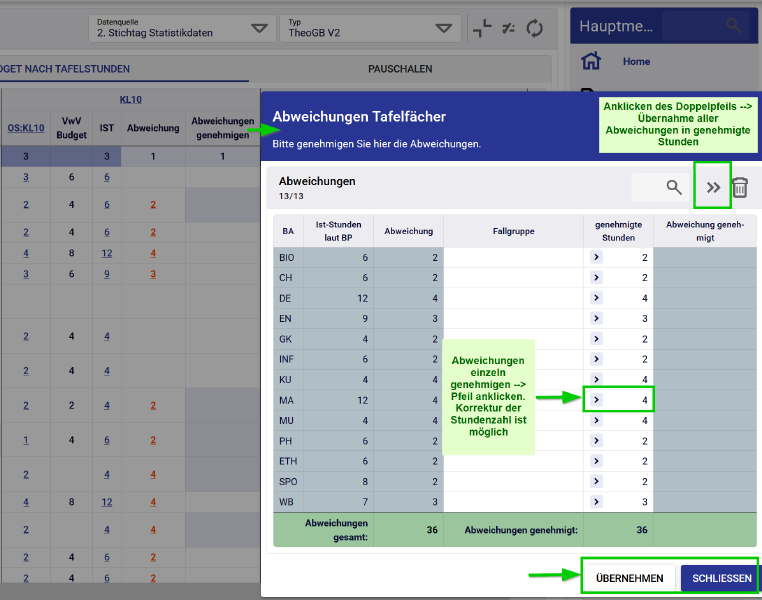
Task: Click the search icon in Hauptmenü header
Action: click(734, 25)
